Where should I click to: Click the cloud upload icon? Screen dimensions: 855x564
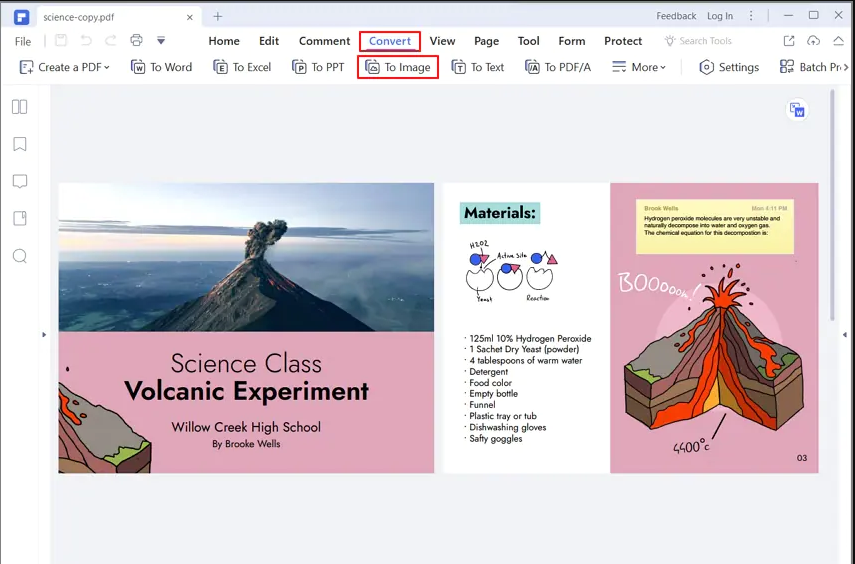click(814, 41)
